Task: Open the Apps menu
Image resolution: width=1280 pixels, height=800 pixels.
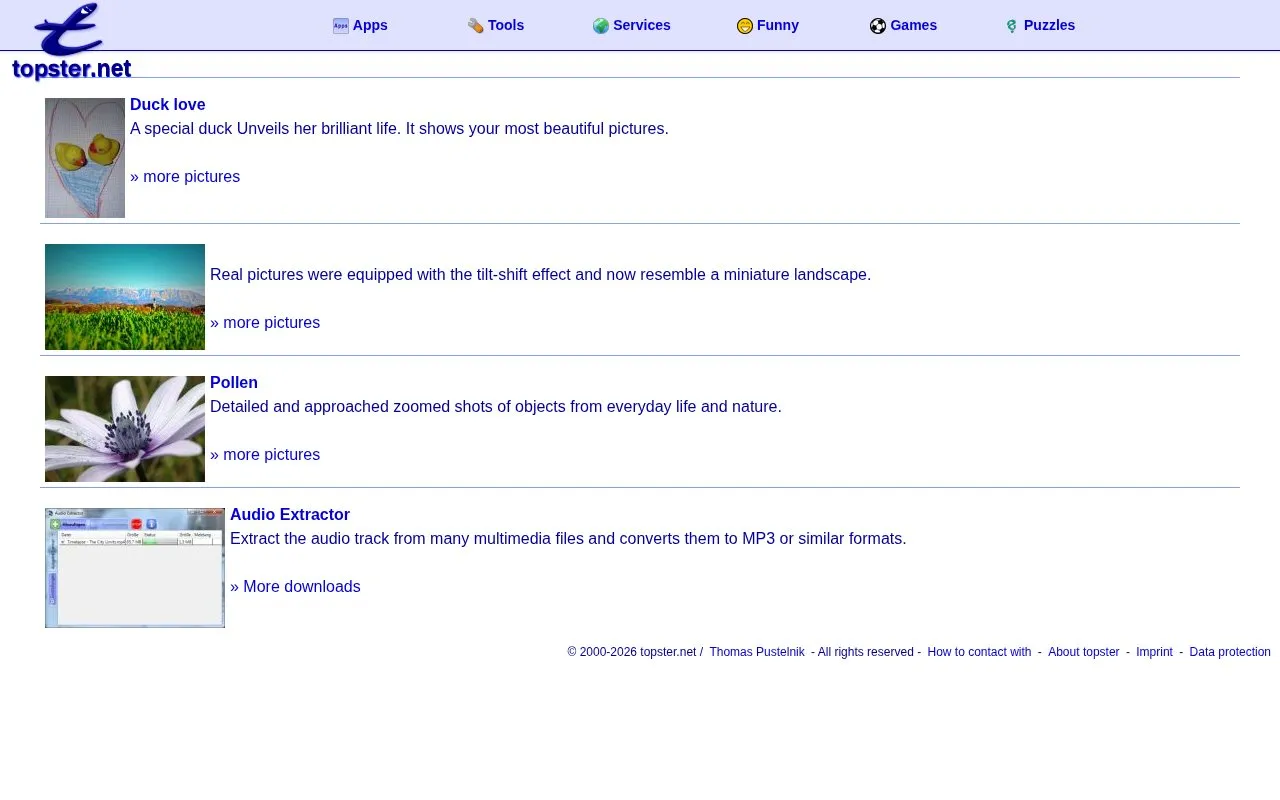Action: (370, 25)
